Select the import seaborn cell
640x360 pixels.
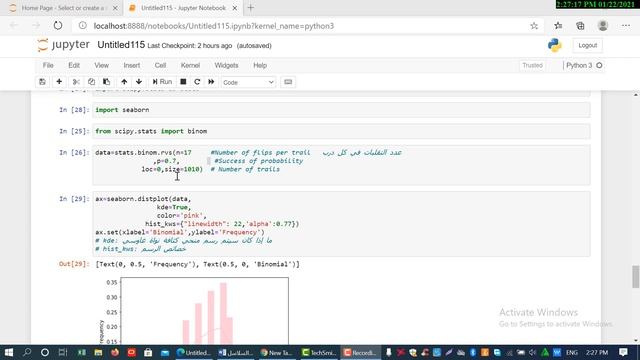click(341, 110)
